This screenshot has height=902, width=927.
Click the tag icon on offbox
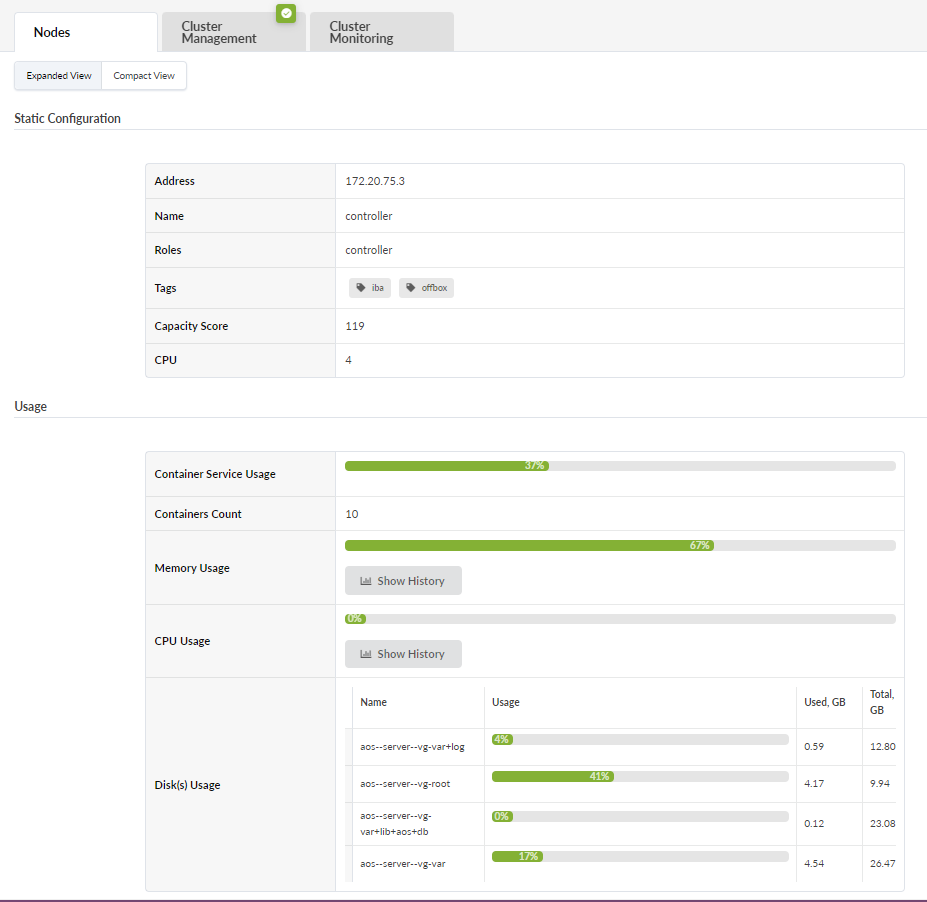pyautogui.click(x=410, y=288)
